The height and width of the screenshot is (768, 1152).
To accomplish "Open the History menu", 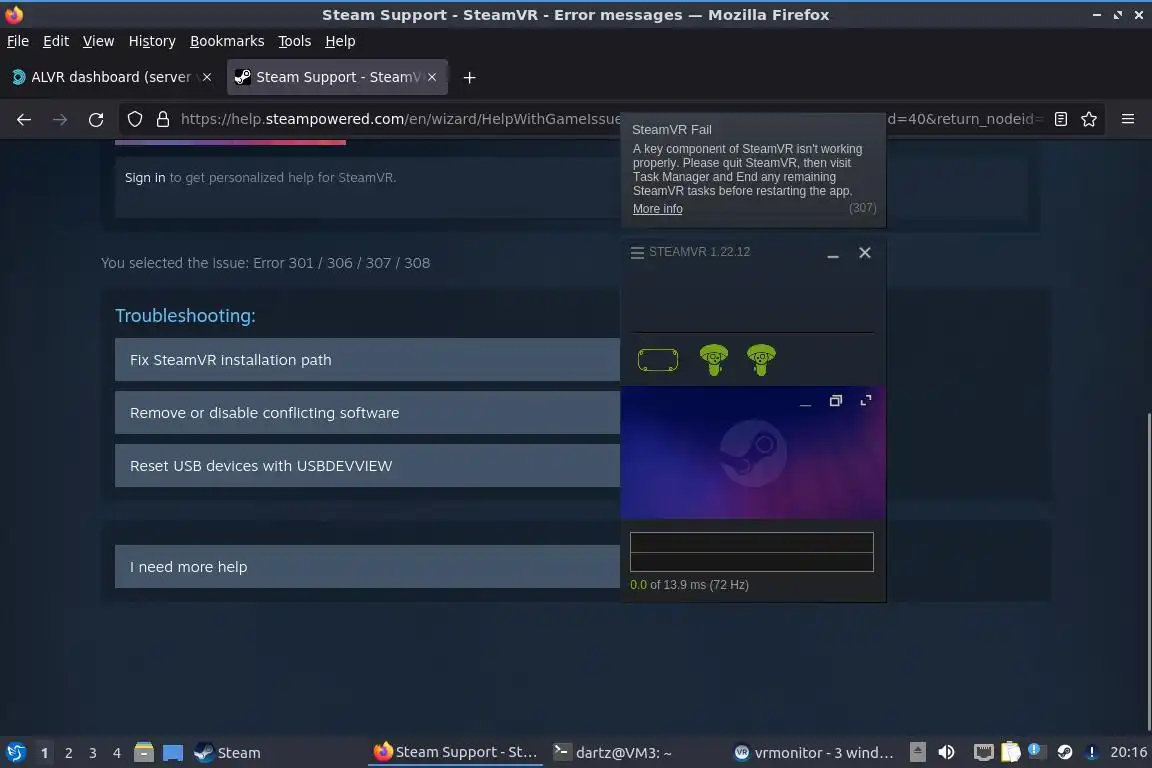I will 152,41.
